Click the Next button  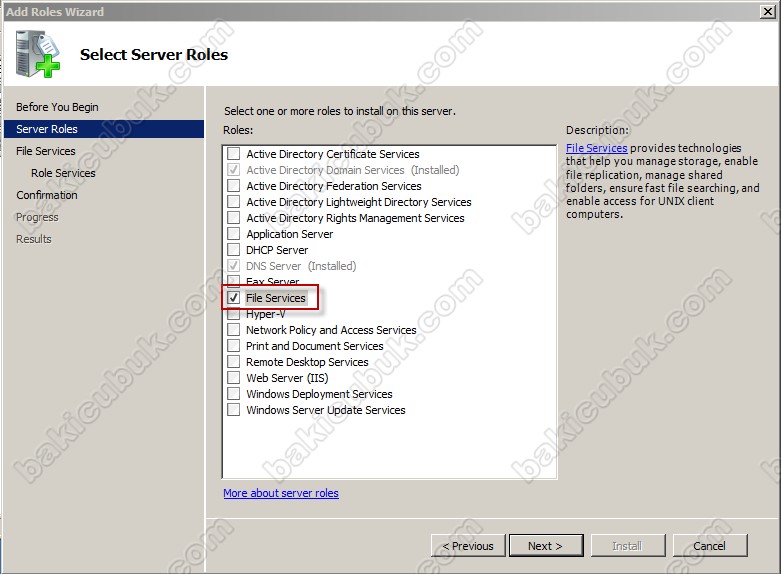[x=546, y=546]
